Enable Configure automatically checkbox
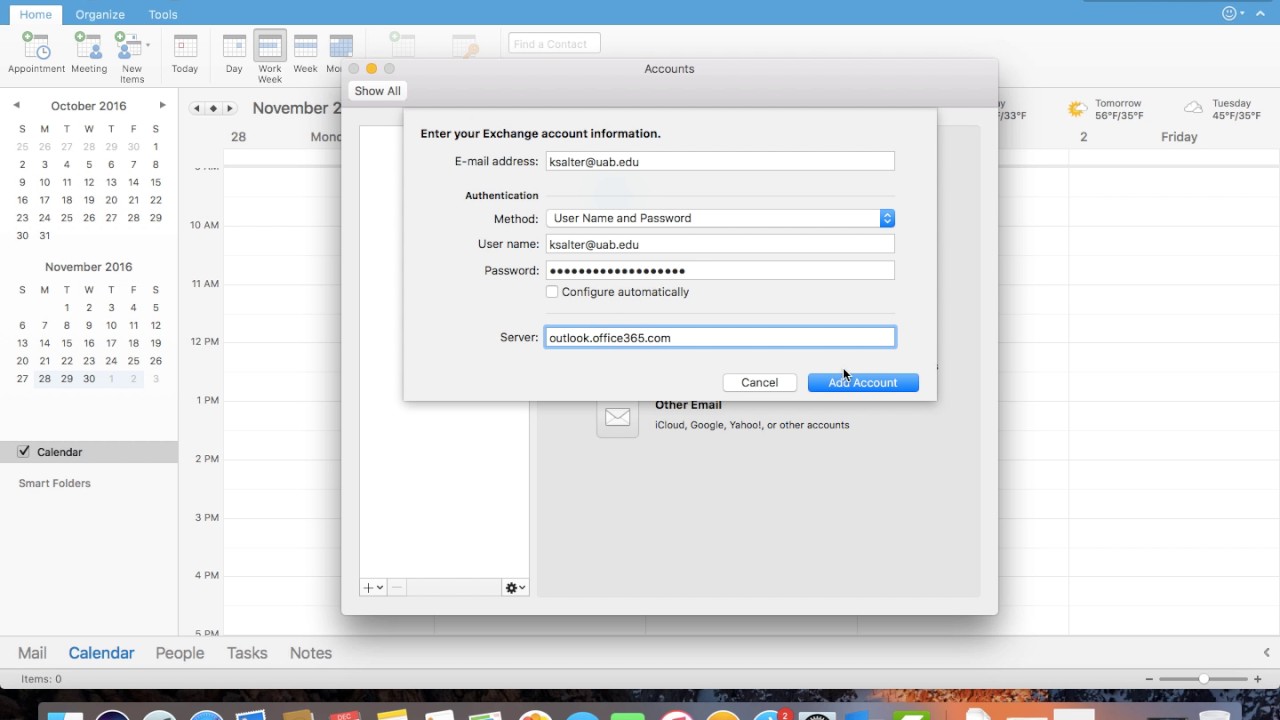Viewport: 1280px width, 720px height. click(x=552, y=292)
